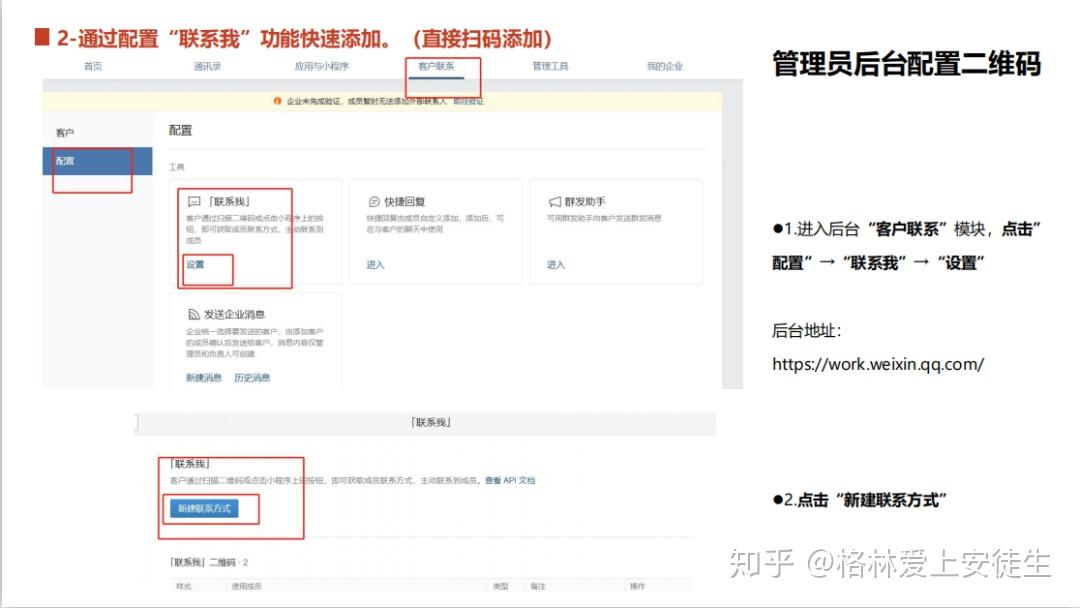The image size is (1080, 608).
Task: Click the 群发助手 card title
Action: (x=585, y=202)
